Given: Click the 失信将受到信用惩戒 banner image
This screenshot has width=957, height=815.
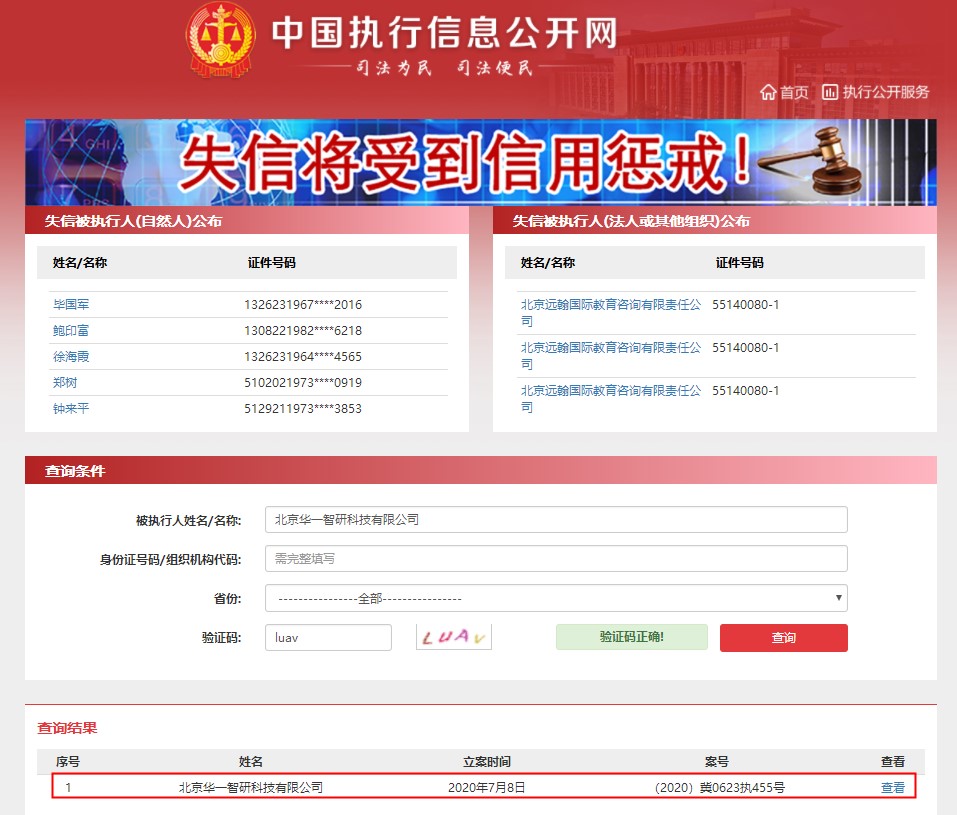Looking at the screenshot, I should coord(480,162).
